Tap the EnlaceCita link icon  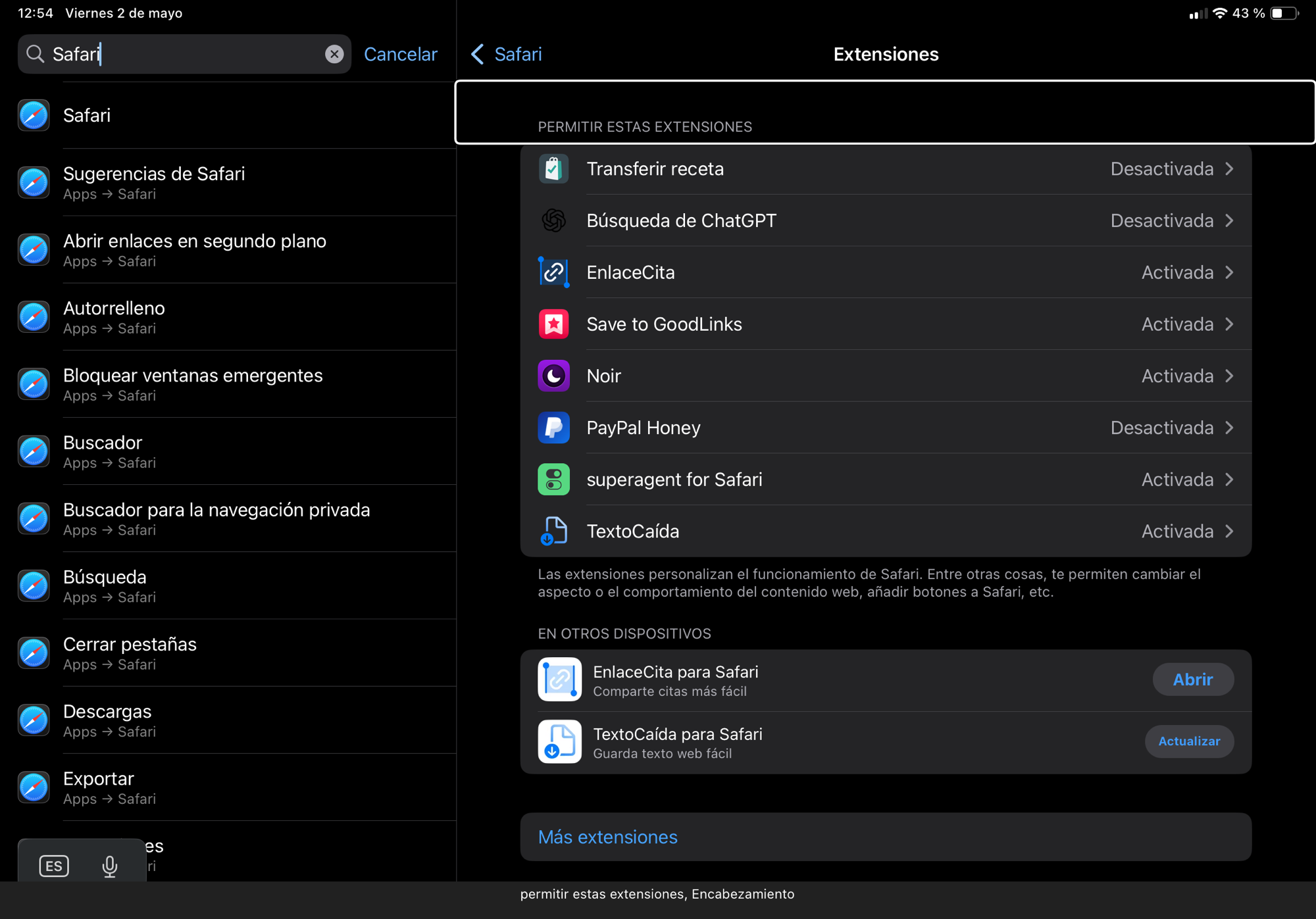pyautogui.click(x=553, y=272)
